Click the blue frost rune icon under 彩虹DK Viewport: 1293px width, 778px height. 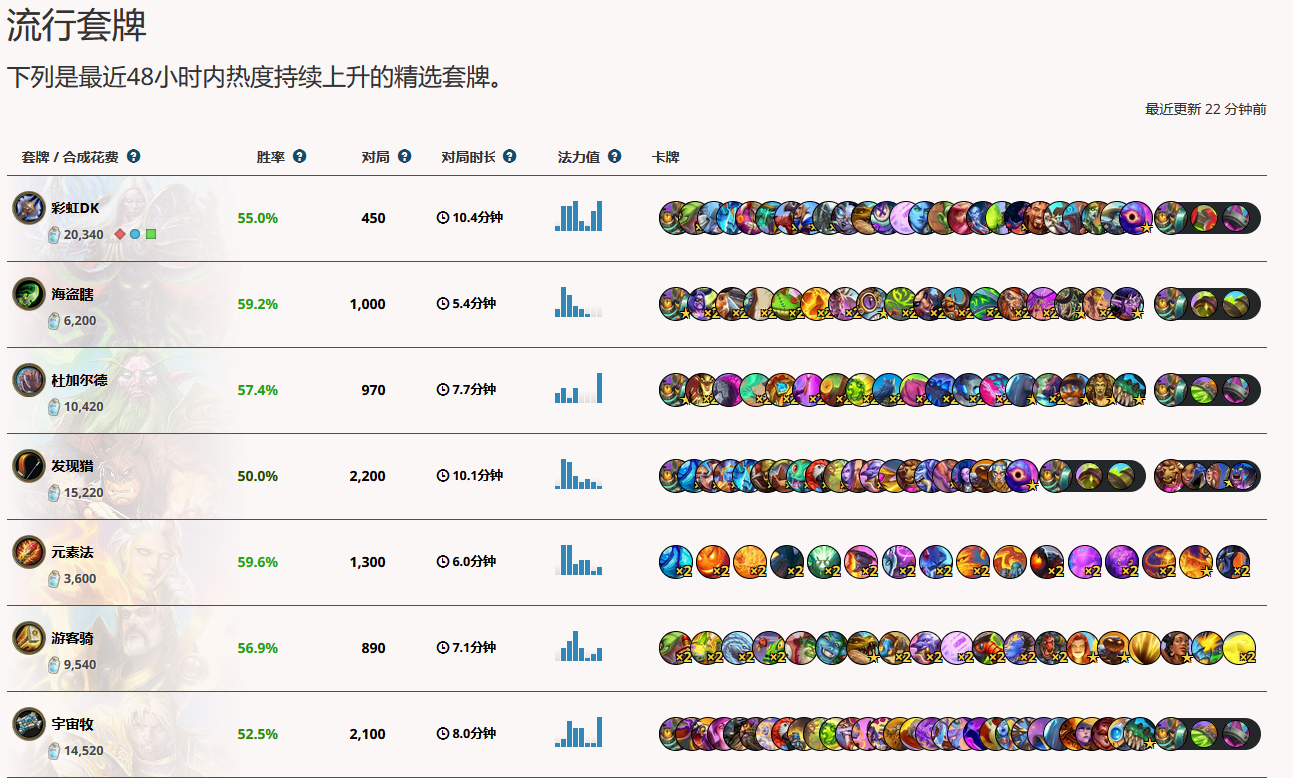click(x=135, y=234)
